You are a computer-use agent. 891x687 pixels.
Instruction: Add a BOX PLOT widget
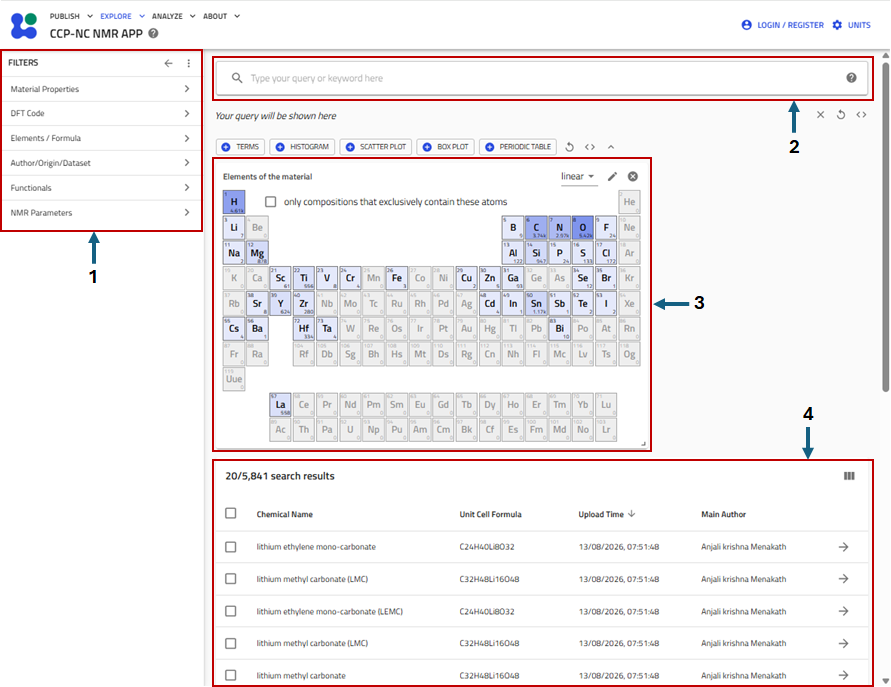click(446, 147)
